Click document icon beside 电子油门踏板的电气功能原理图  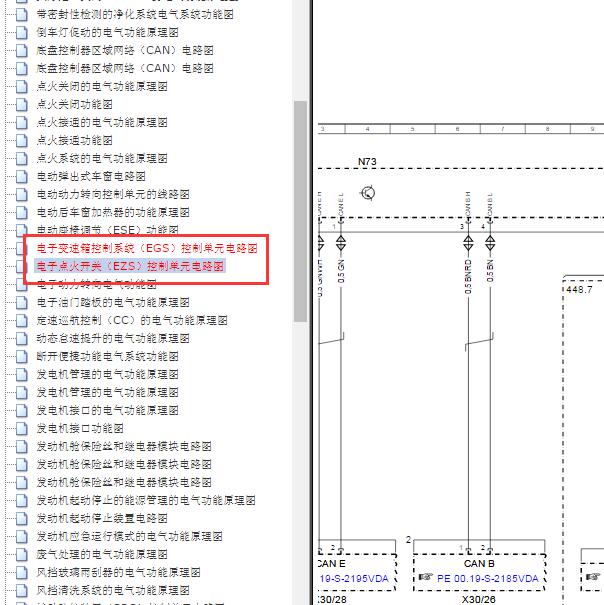[22, 302]
